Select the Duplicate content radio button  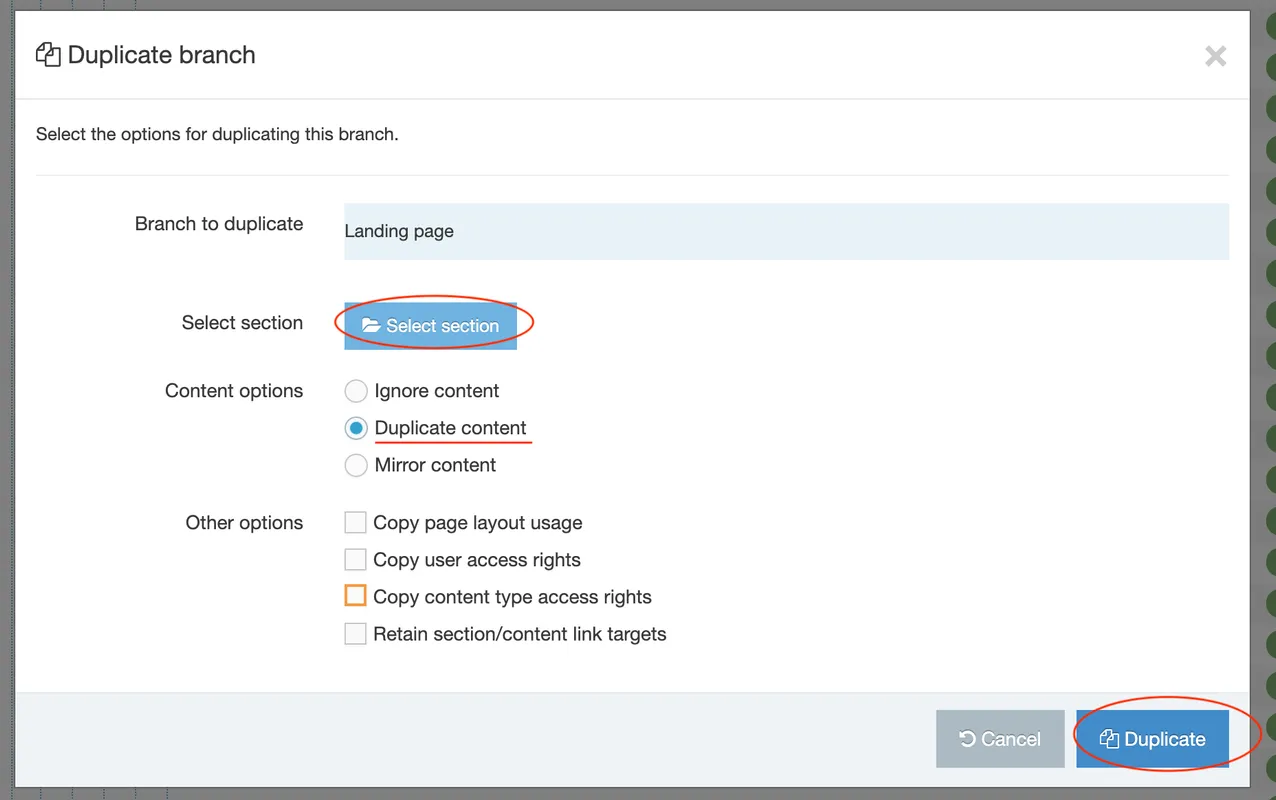pos(356,428)
